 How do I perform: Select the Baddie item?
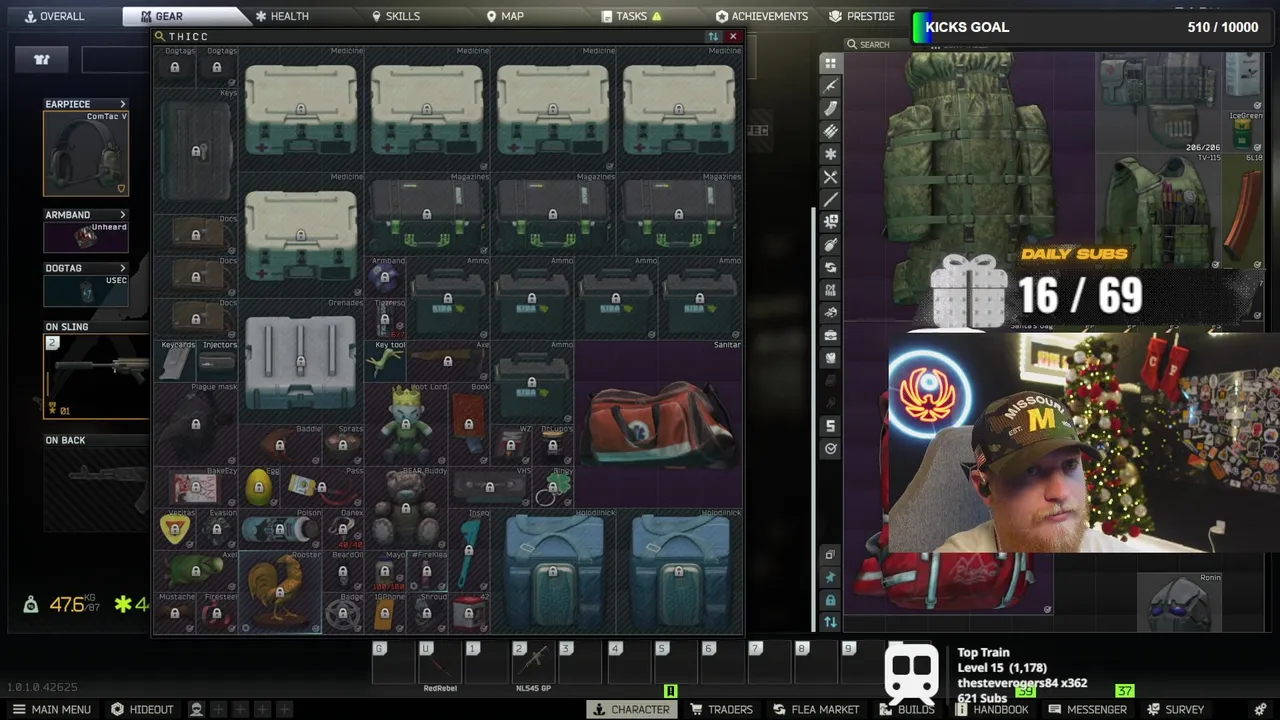[x=280, y=445]
